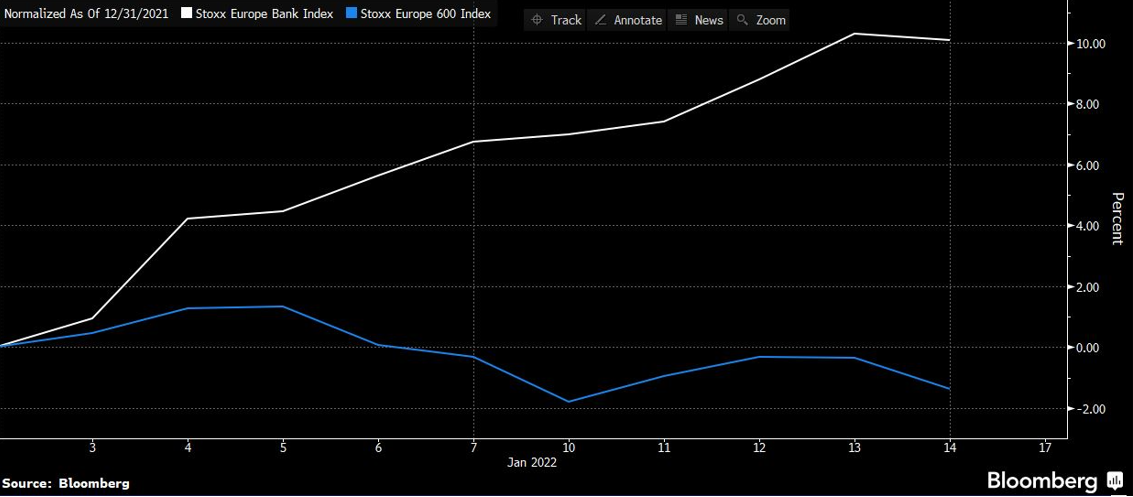This screenshot has width=1133, height=497.
Task: Click date 14 on the x-axis
Action: [950, 448]
